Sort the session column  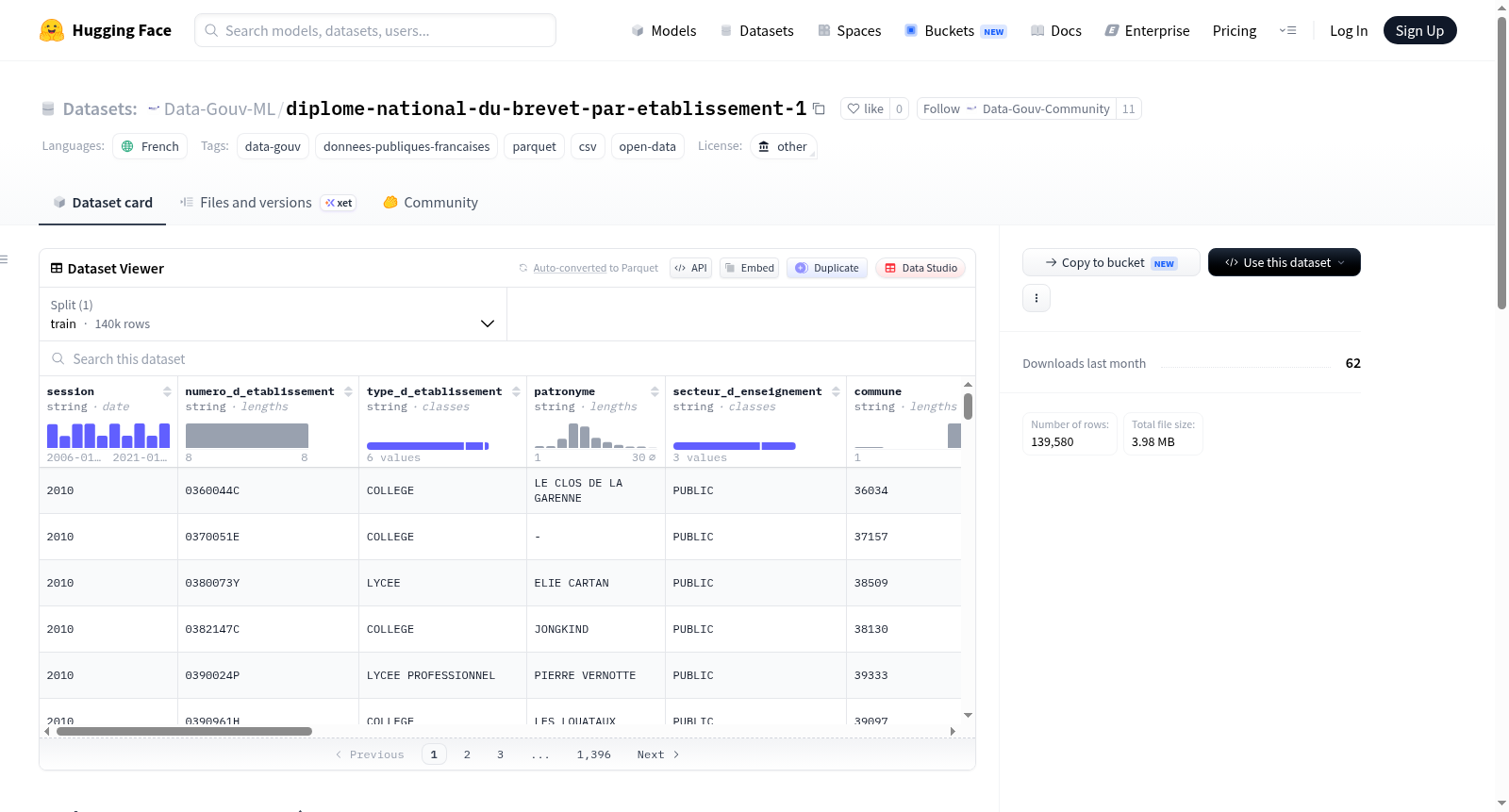pyautogui.click(x=167, y=391)
